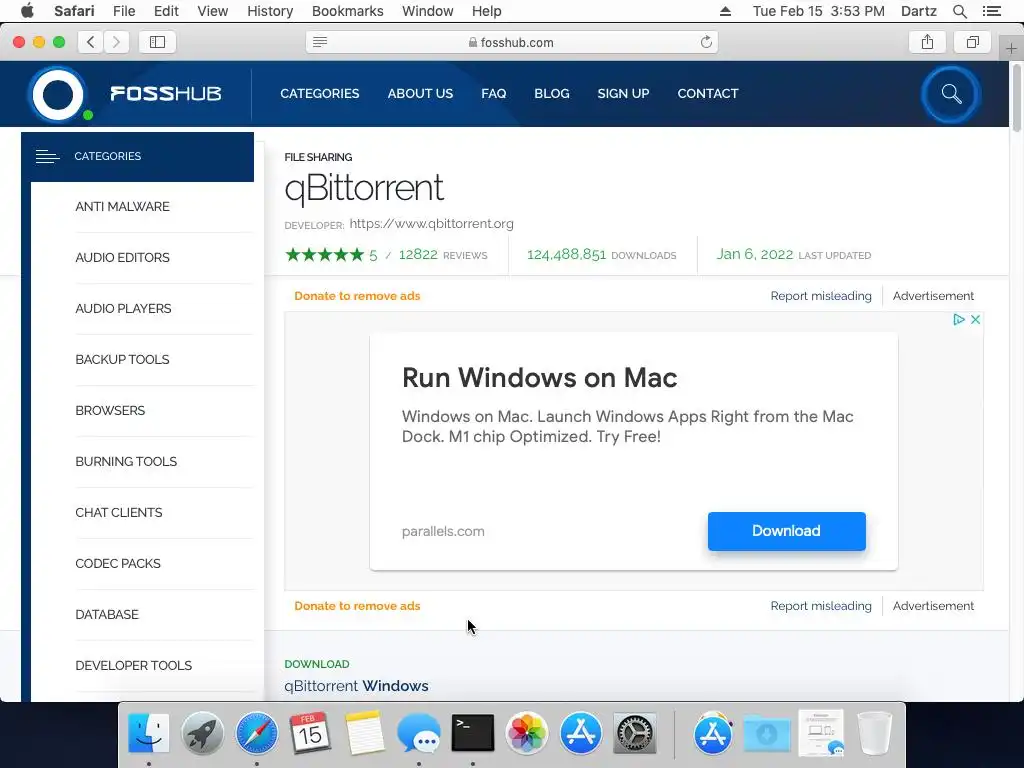1024x768 pixels.
Task: Open the Downloads folder in the Dock
Action: coord(767,733)
